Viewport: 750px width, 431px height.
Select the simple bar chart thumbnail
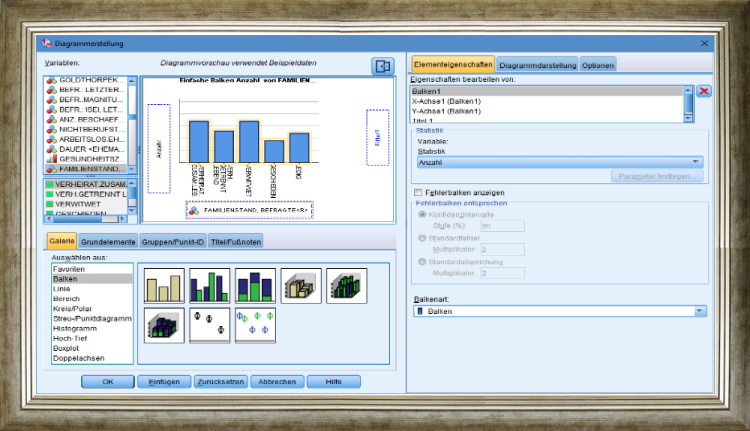point(164,286)
